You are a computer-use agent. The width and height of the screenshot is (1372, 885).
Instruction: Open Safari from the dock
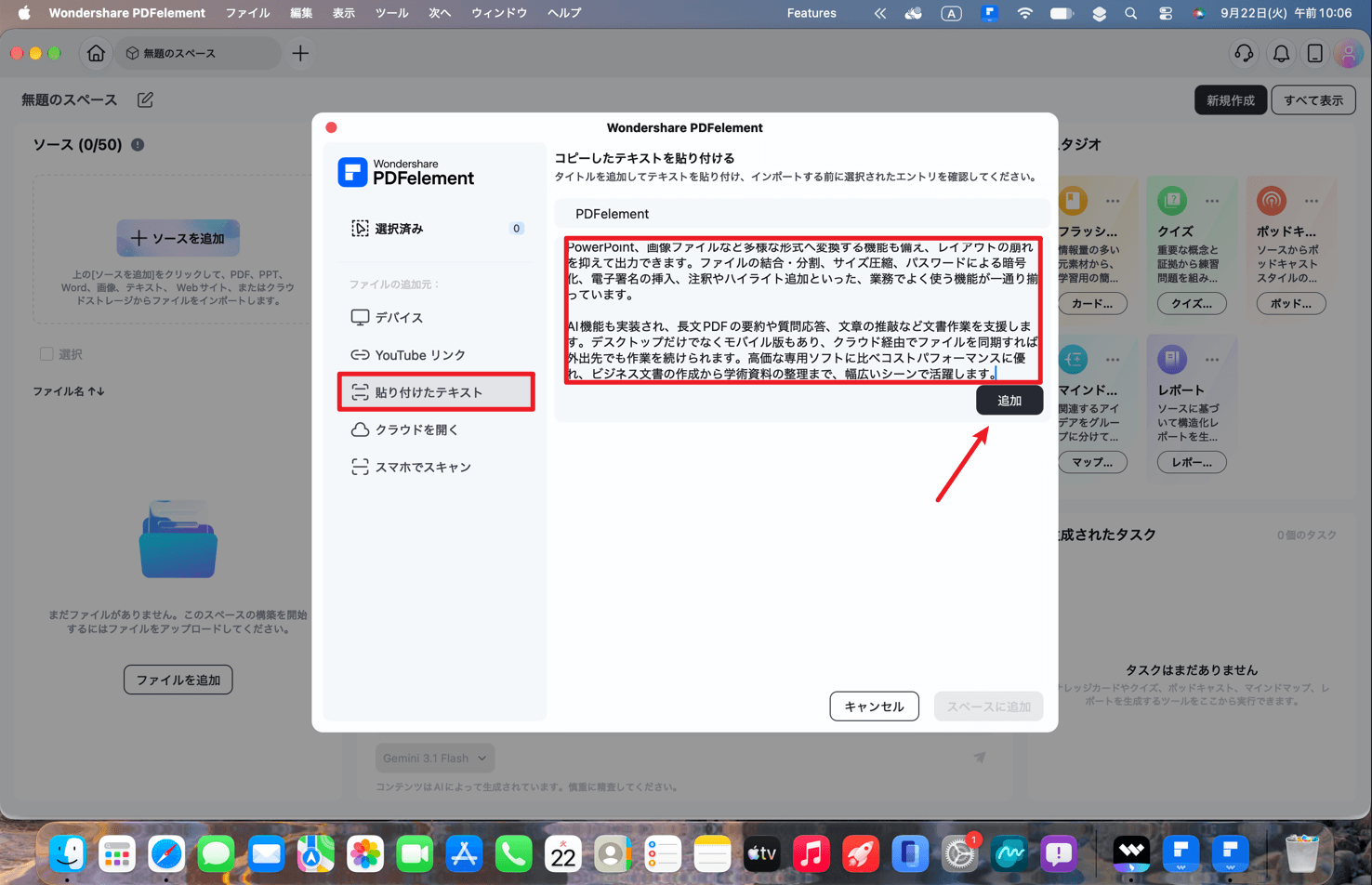167,853
